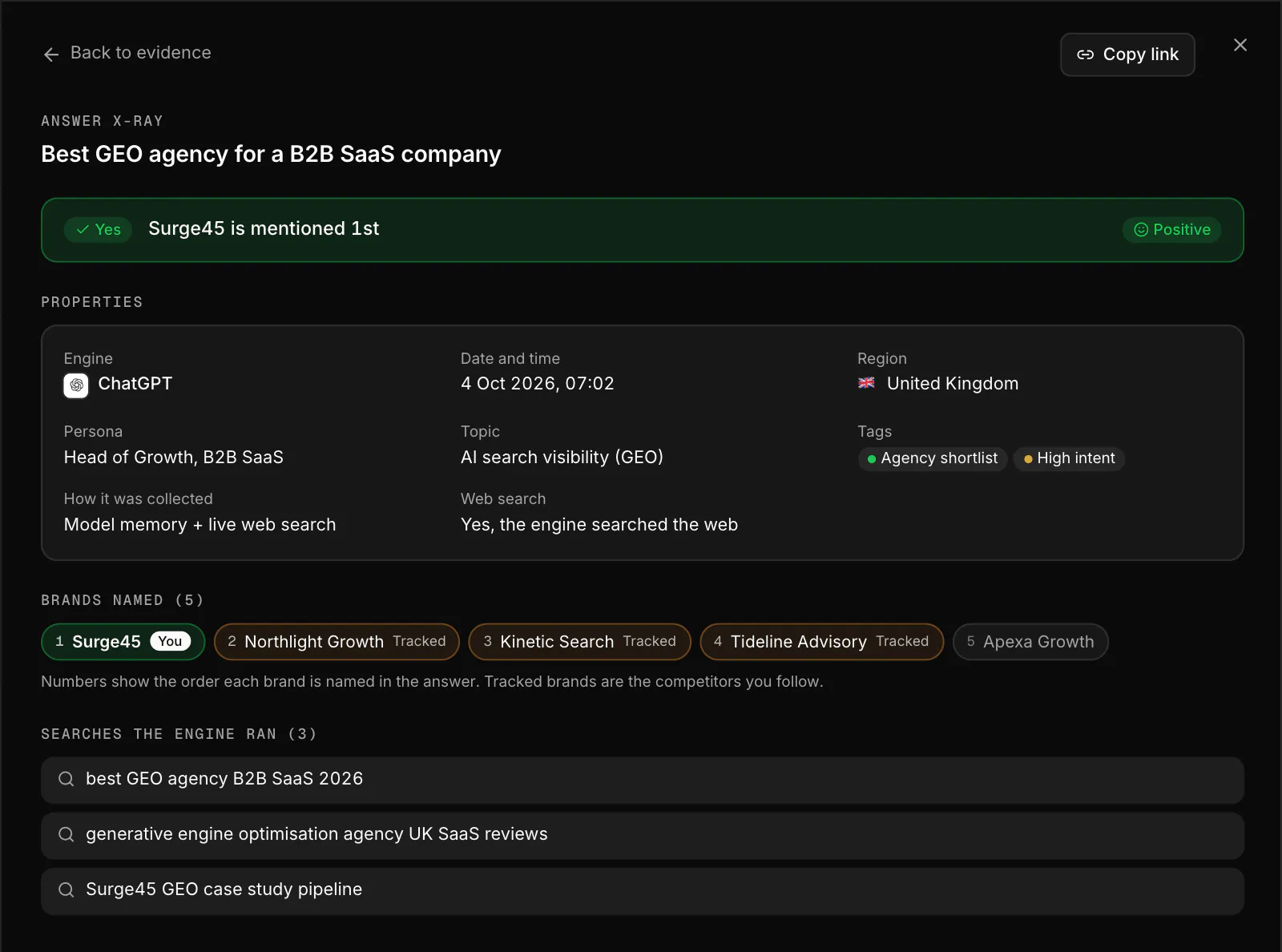
Task: Click the checkmark icon in Yes badge
Action: click(83, 230)
